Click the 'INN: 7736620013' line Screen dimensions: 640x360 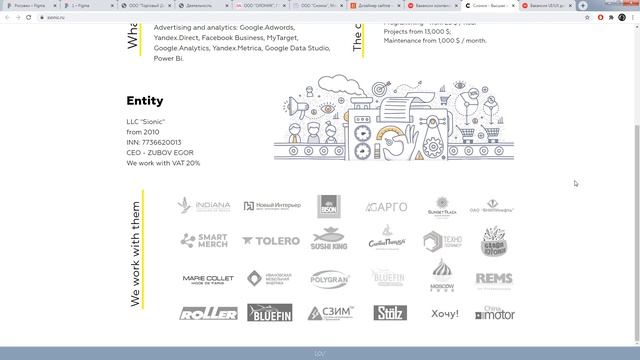pyautogui.click(x=154, y=142)
